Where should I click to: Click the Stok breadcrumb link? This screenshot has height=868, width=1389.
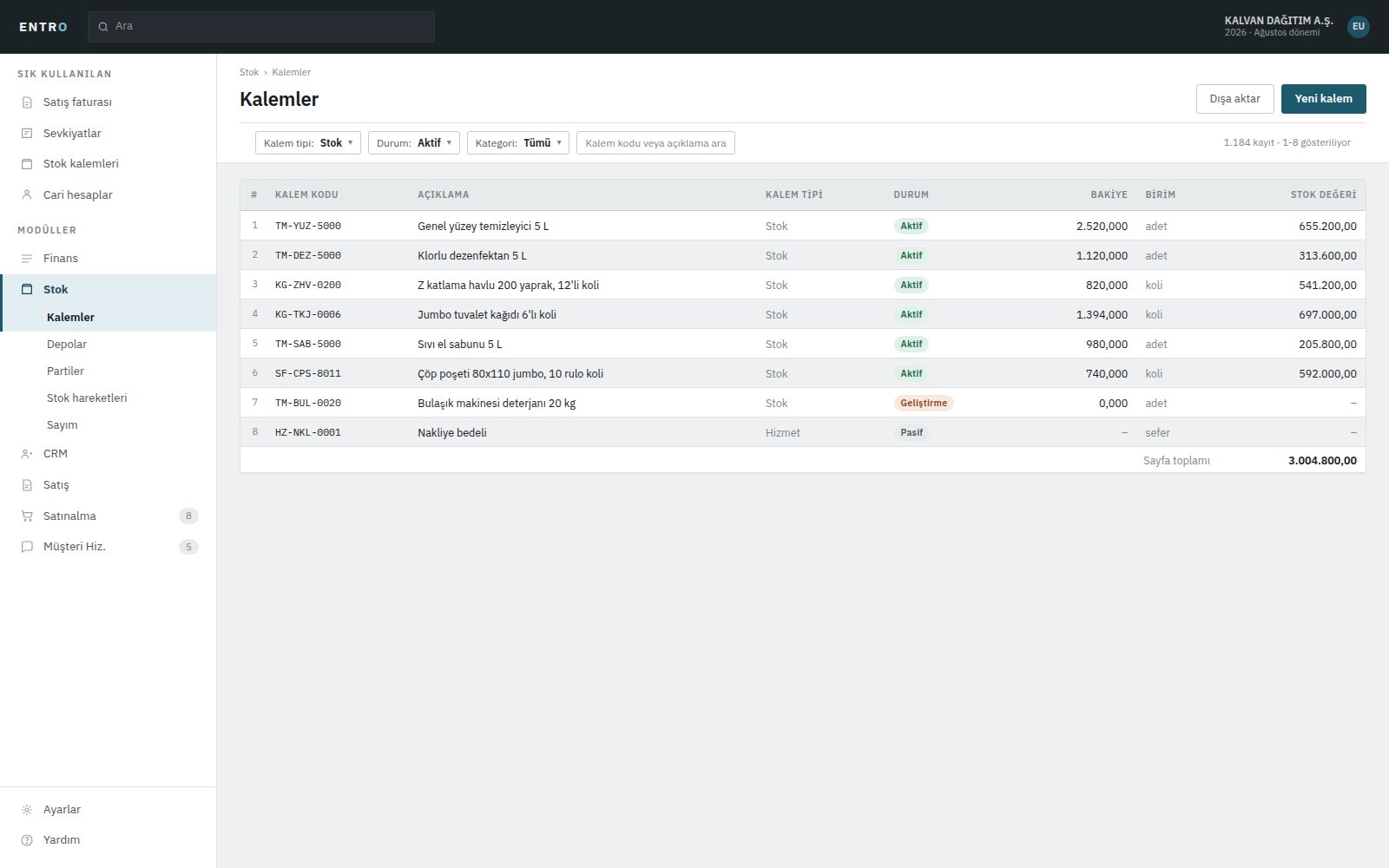click(249, 72)
